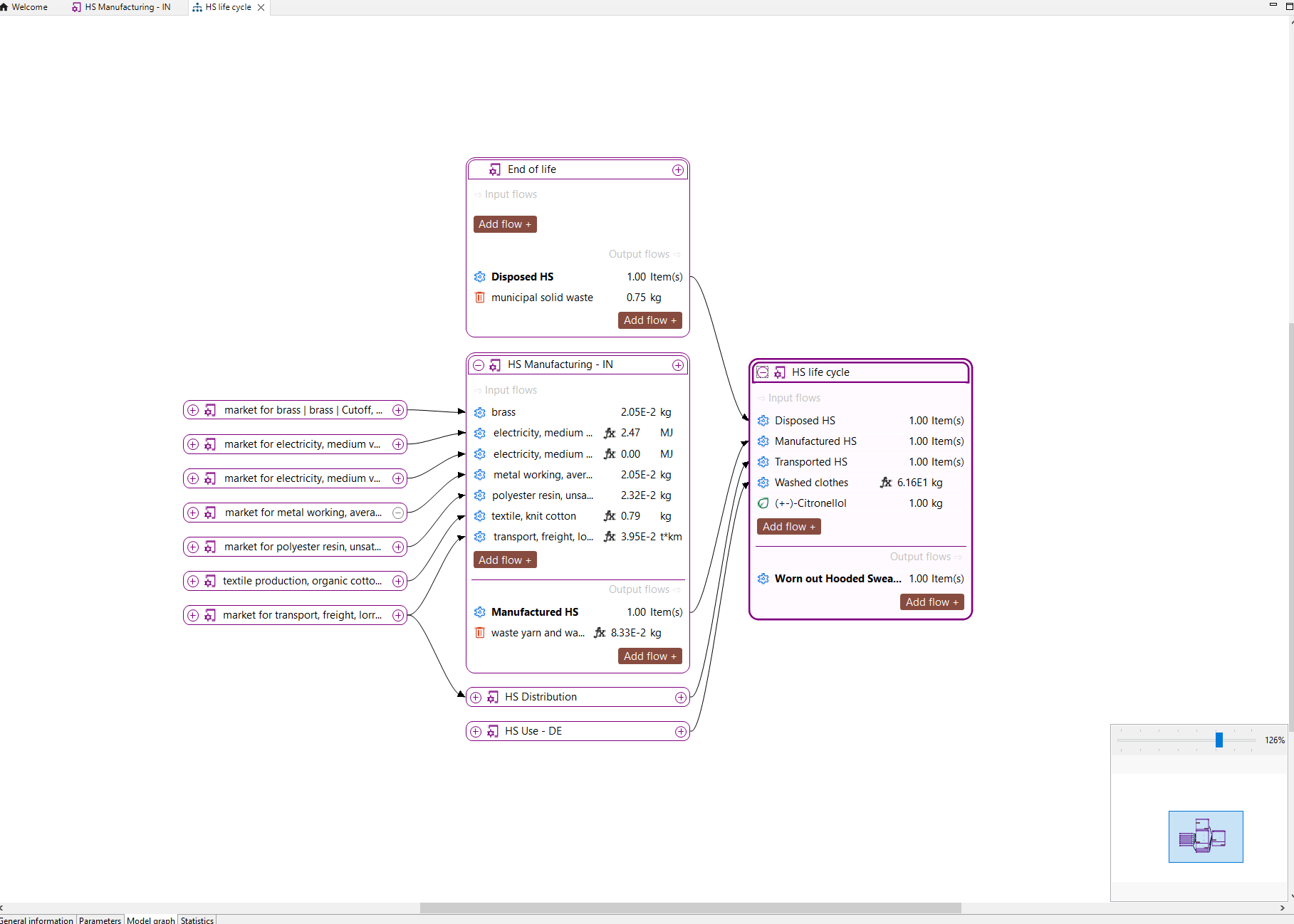
Task: Click the process icon on End of life node
Action: point(495,169)
